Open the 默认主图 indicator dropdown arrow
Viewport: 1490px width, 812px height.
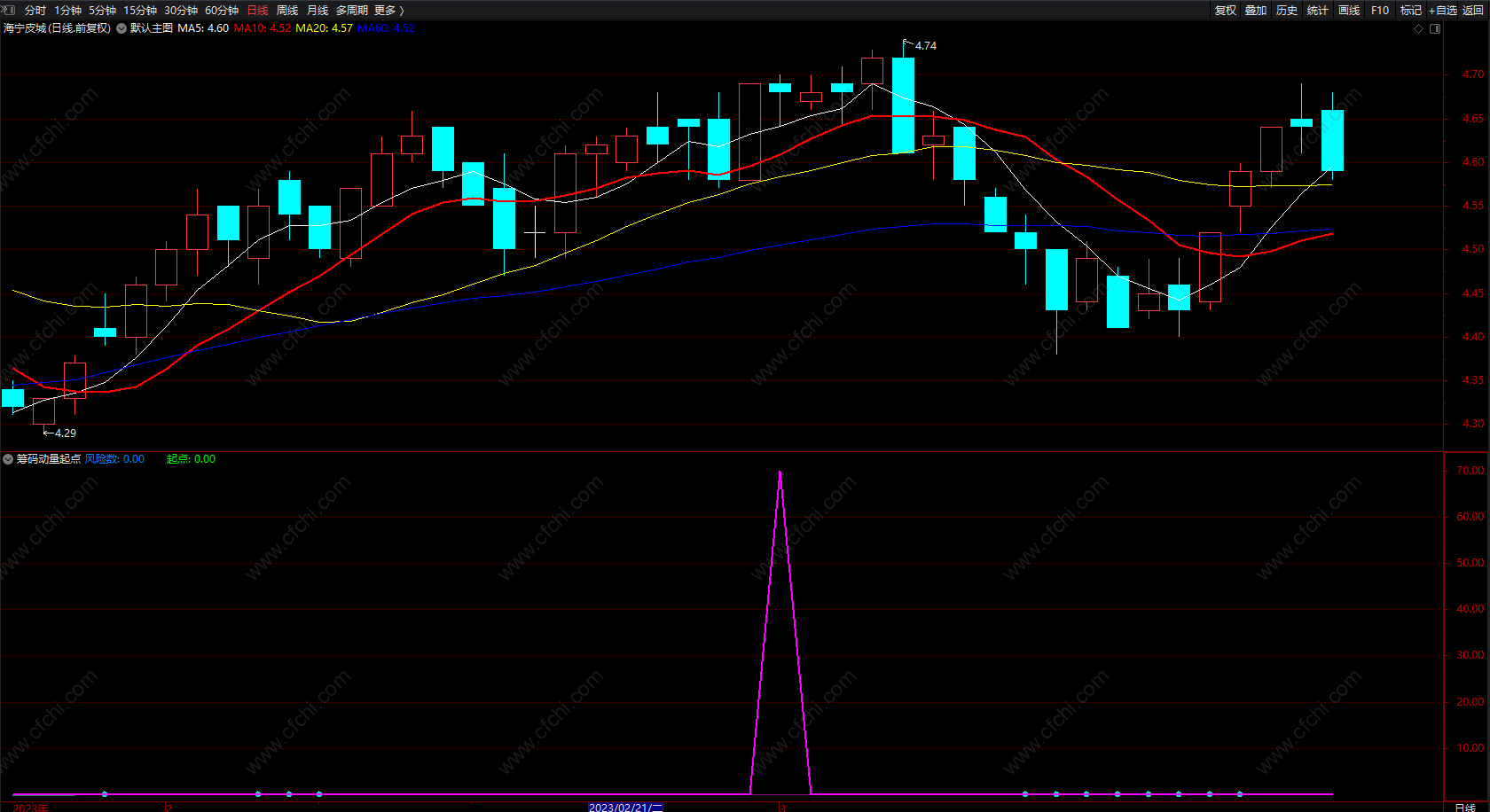click(x=122, y=28)
